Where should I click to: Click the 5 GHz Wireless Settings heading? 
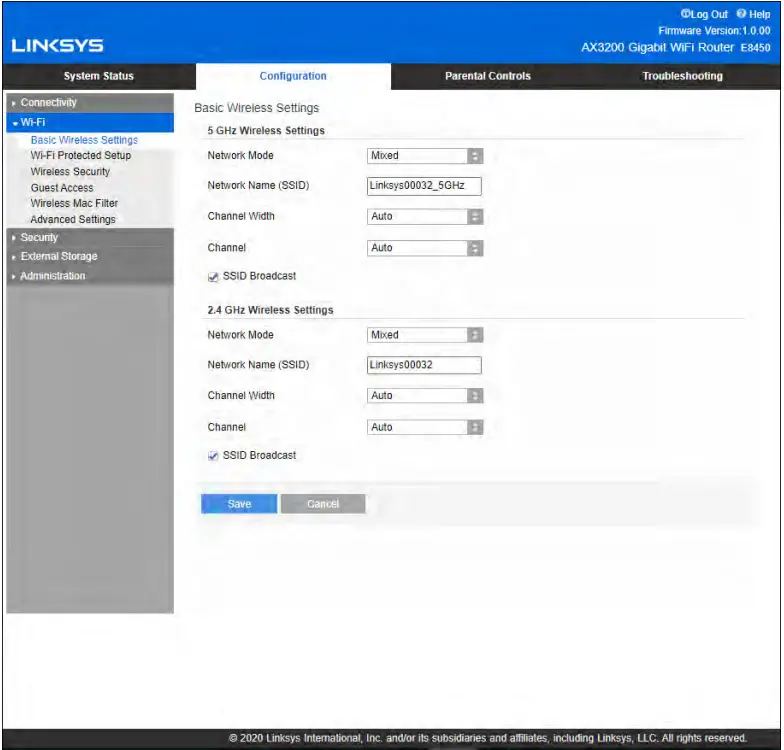(x=266, y=130)
